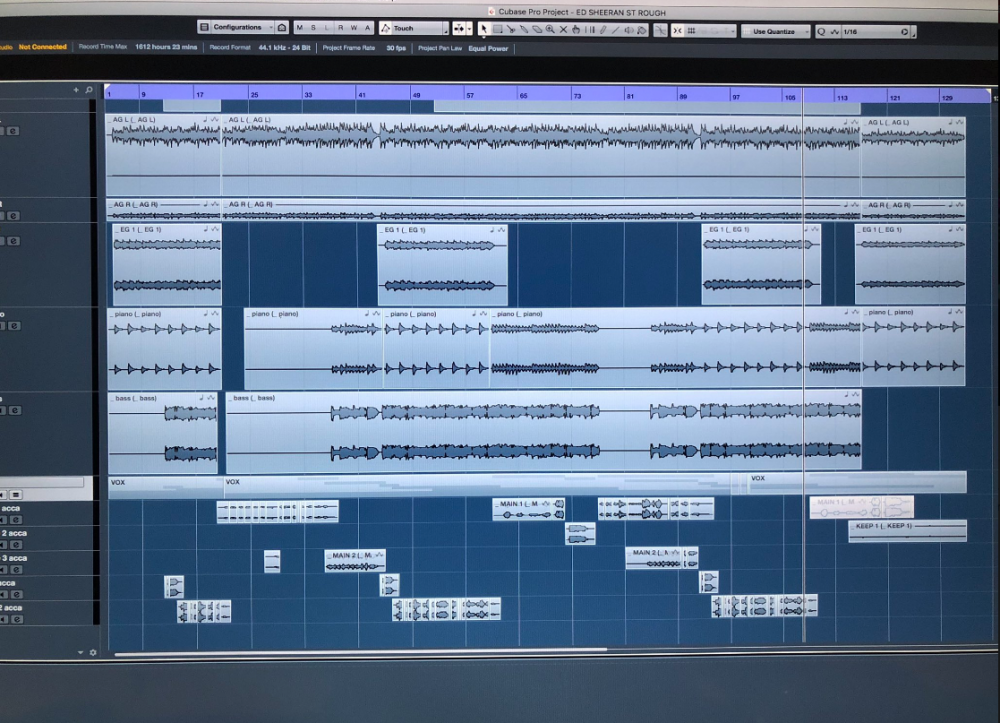This screenshot has height=723, width=1000.
Task: Select the KEEP 1 audio clip
Action: tap(908, 530)
